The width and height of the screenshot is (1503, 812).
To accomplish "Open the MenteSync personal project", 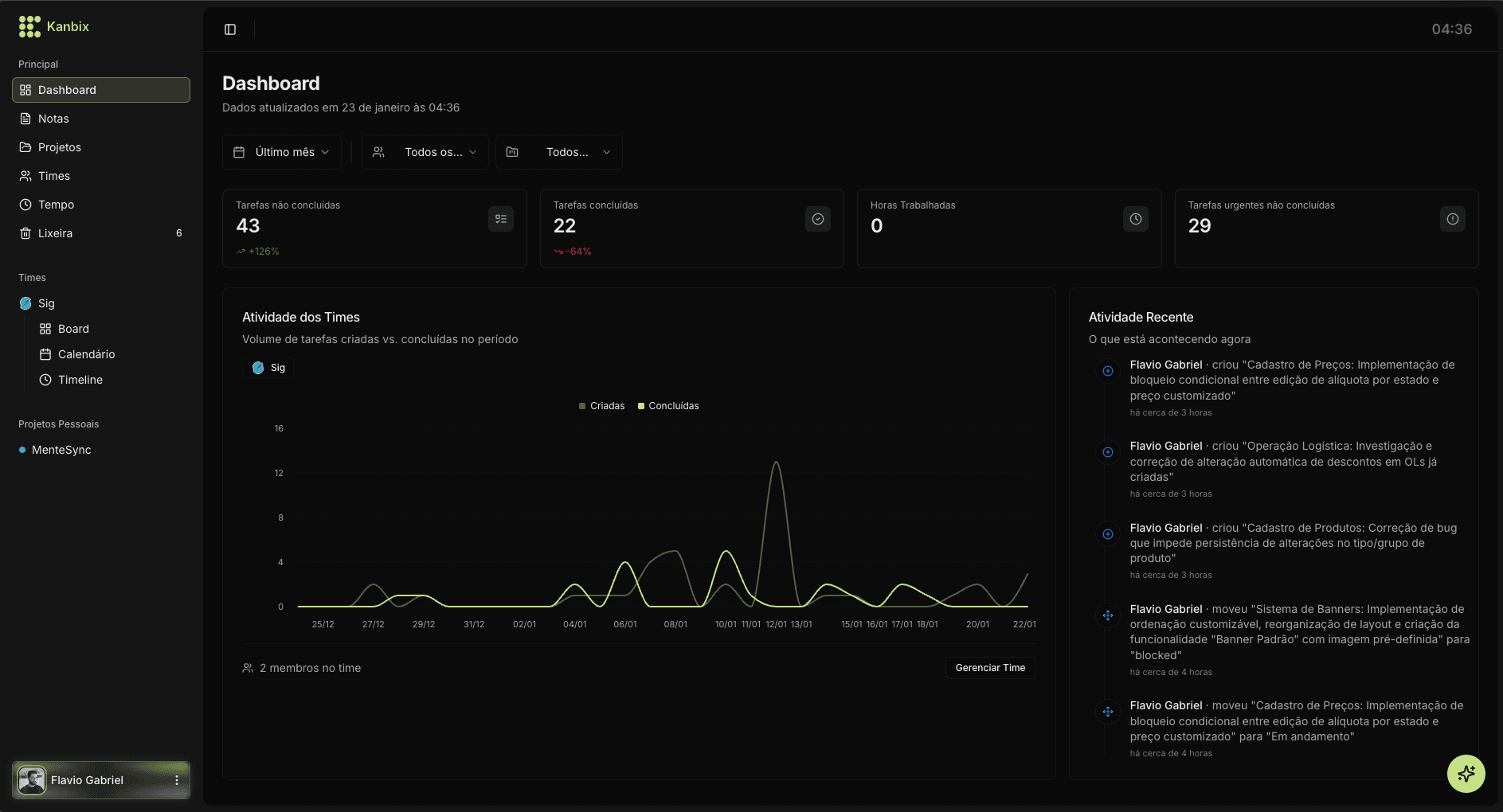I will tap(61, 450).
